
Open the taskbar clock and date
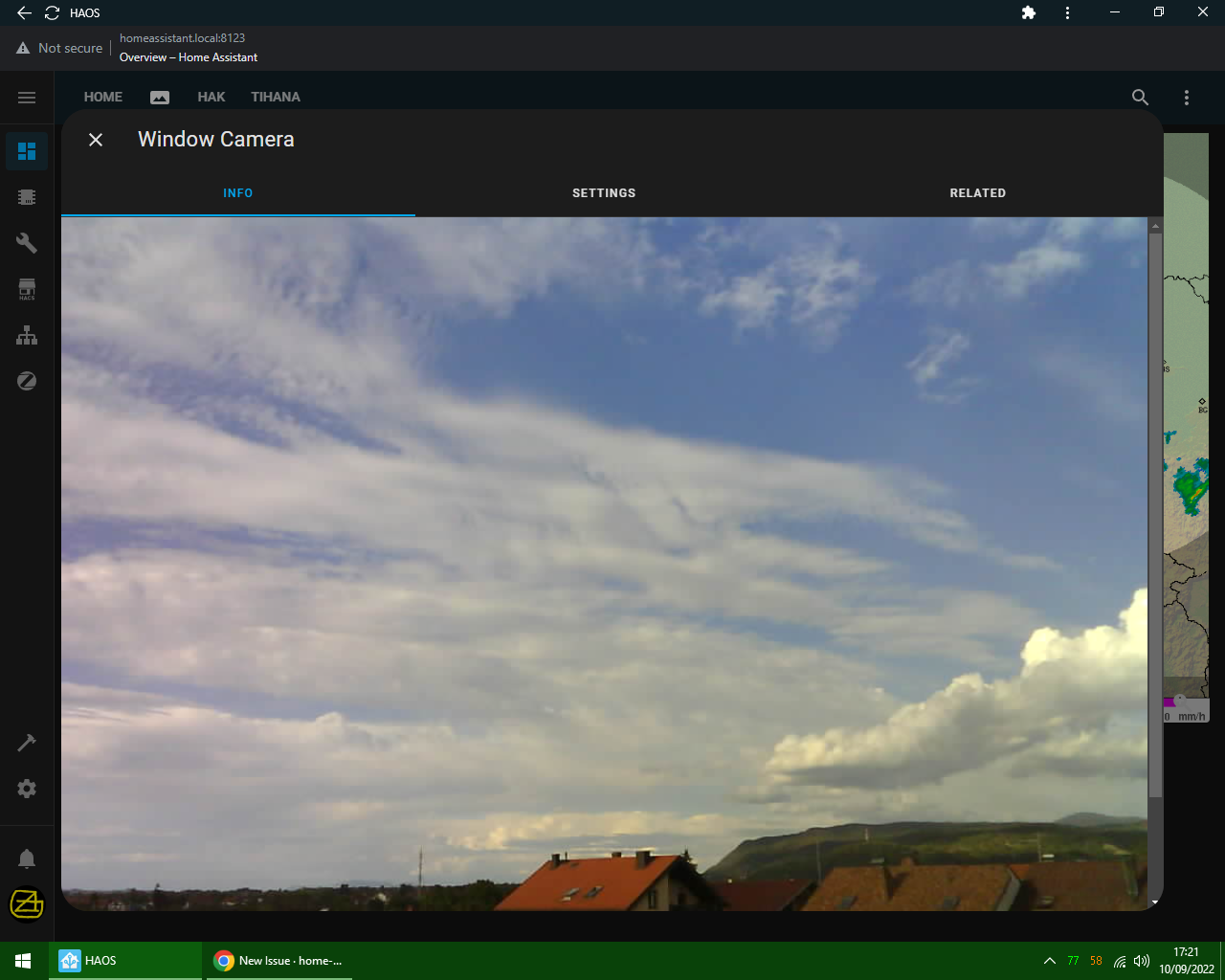coord(1187,961)
